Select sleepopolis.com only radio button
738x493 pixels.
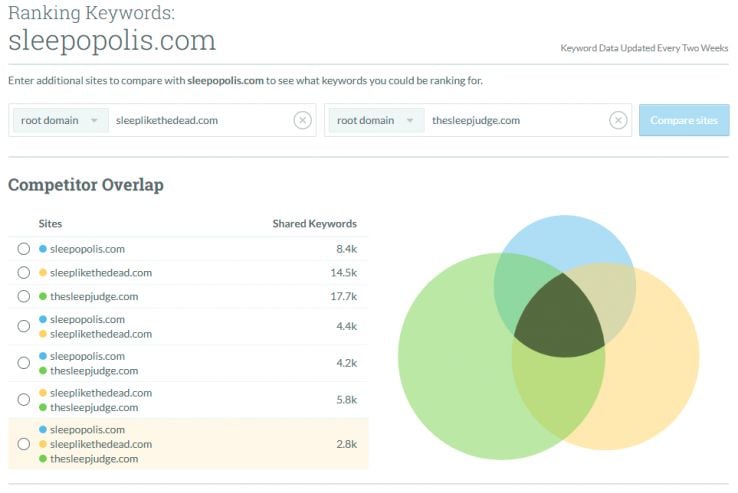point(24,249)
